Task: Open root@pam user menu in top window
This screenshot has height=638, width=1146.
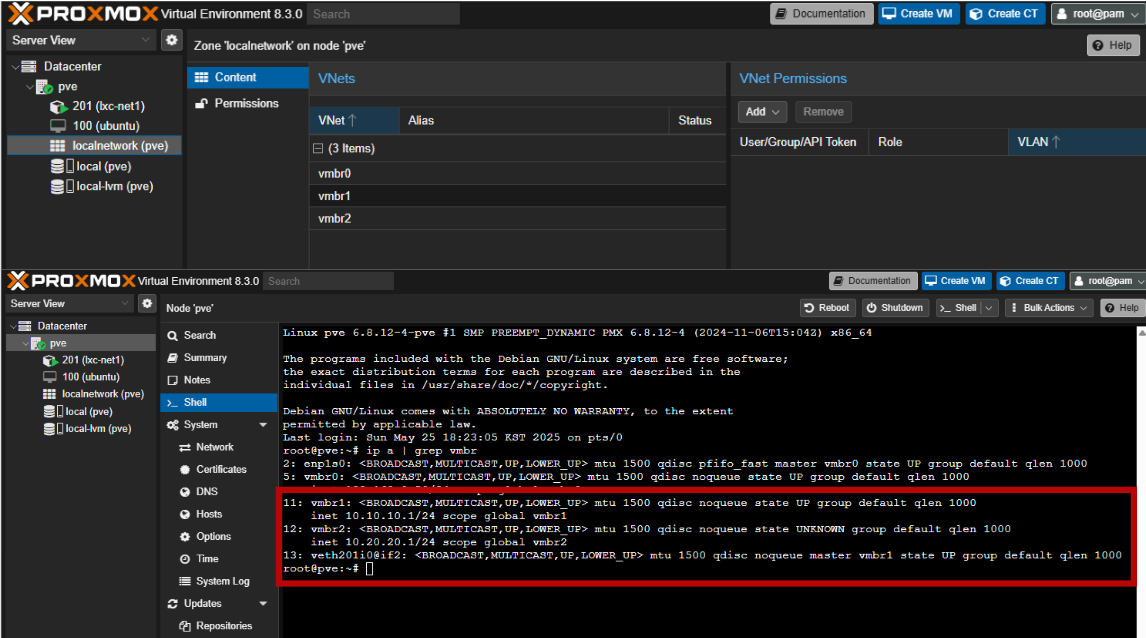Action: click(1098, 14)
